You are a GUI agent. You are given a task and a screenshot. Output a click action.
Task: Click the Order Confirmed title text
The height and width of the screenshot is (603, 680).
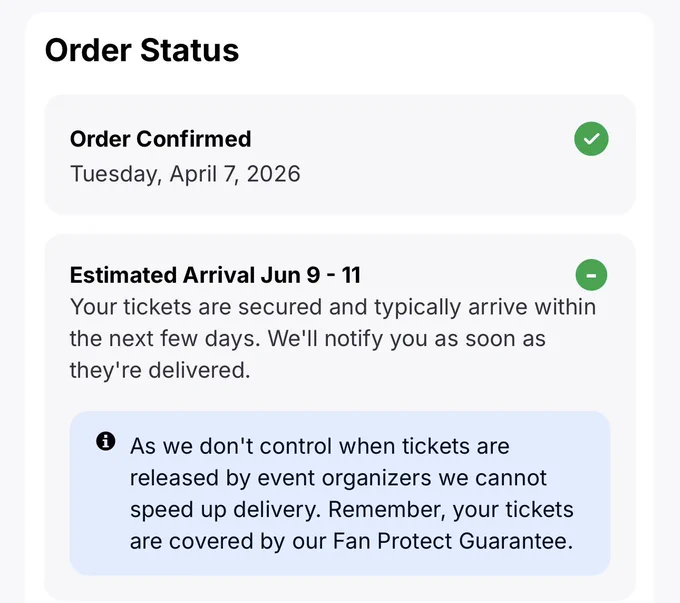160,139
